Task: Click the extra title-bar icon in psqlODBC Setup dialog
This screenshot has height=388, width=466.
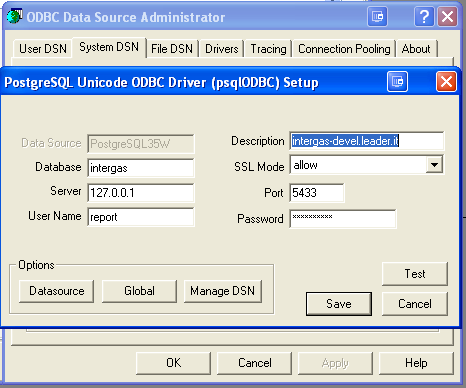Action: coord(397,81)
